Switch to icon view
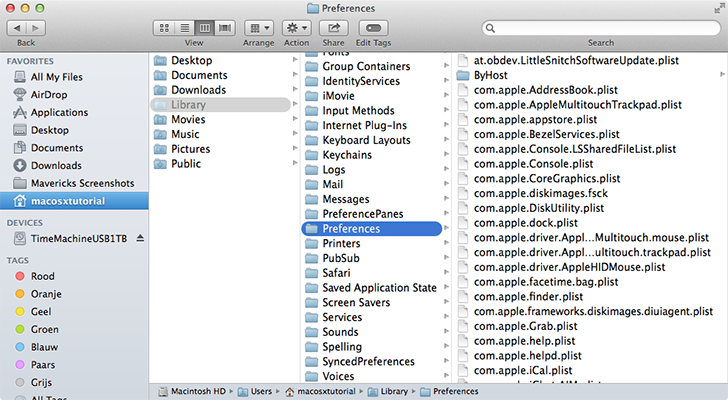The width and height of the screenshot is (728, 400). (164, 28)
